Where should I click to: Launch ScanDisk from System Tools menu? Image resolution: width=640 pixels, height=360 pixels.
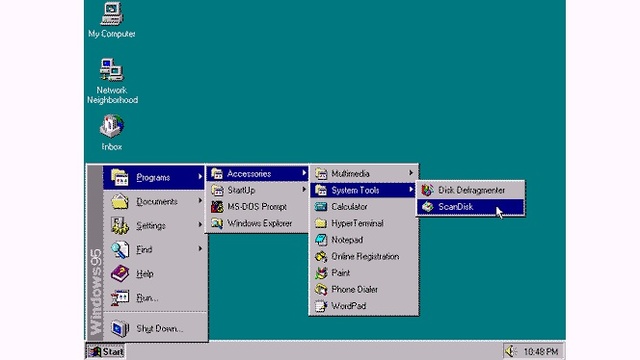[x=470, y=207]
